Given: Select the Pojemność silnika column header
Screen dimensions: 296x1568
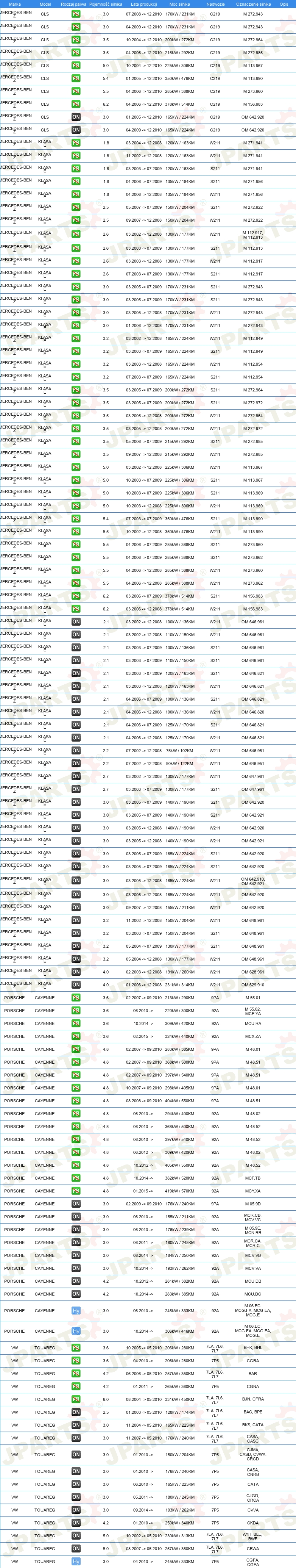Looking at the screenshot, I should pos(106,4).
